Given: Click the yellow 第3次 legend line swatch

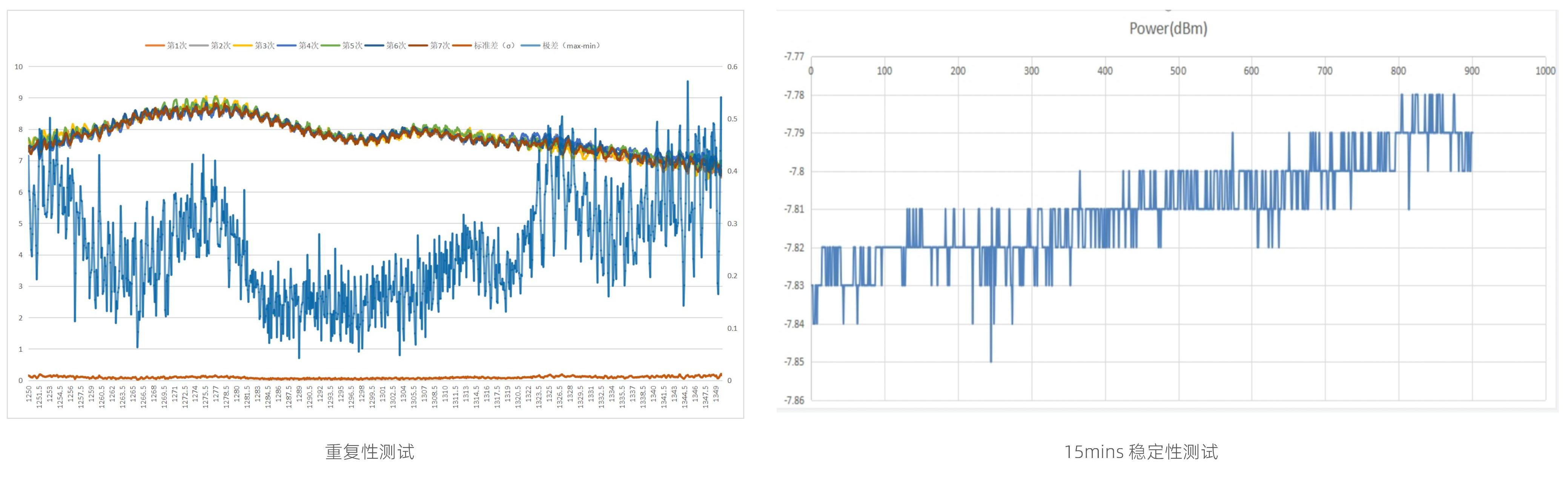Looking at the screenshot, I should click(x=242, y=46).
